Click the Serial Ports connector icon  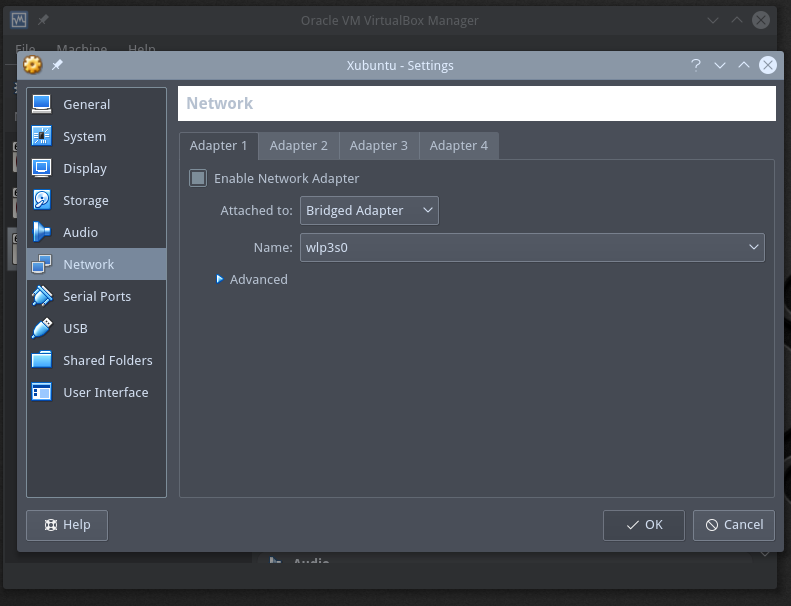click(x=41, y=296)
